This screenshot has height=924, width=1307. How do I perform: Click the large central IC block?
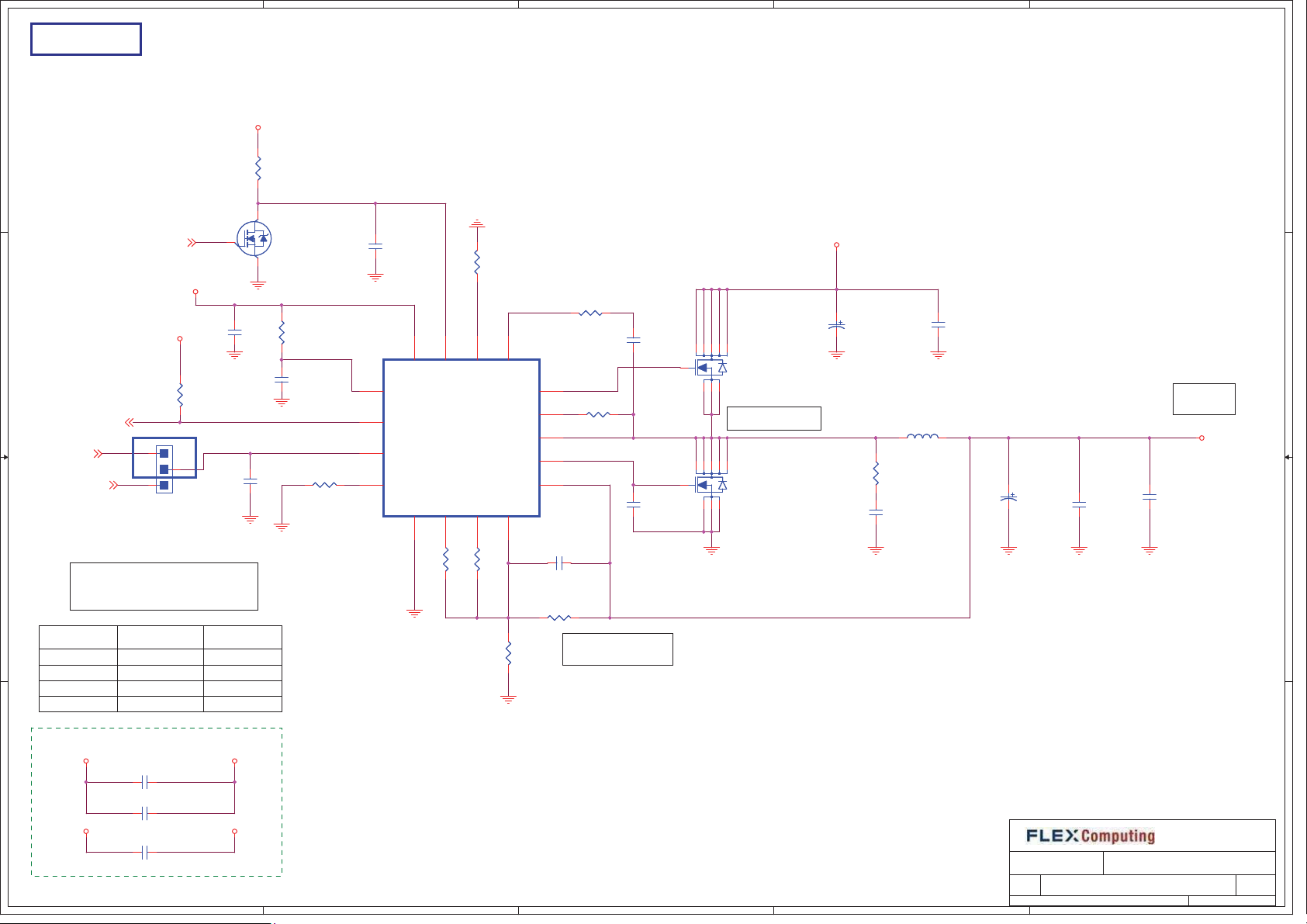click(462, 438)
